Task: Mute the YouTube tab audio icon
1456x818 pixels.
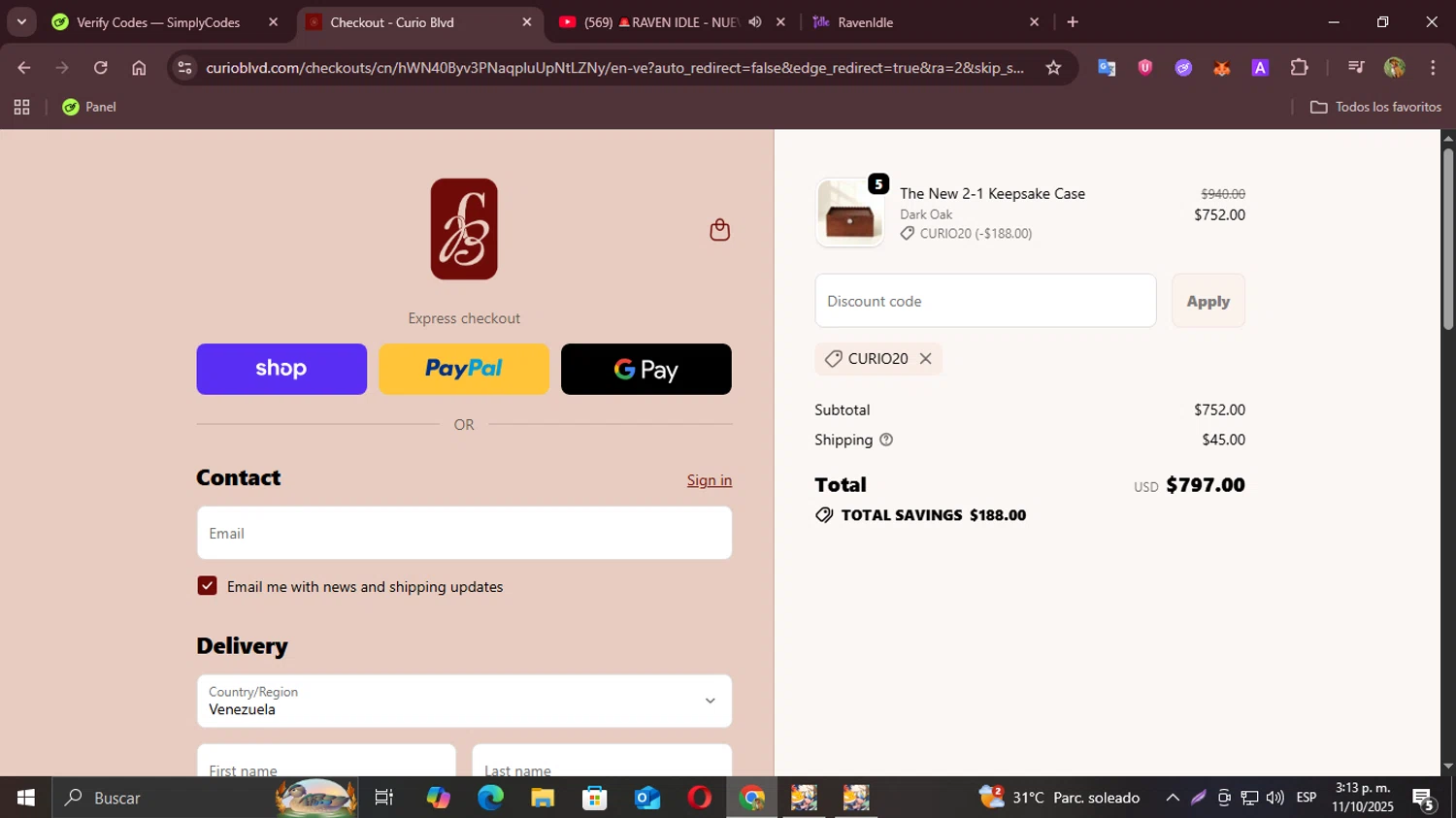Action: click(755, 21)
